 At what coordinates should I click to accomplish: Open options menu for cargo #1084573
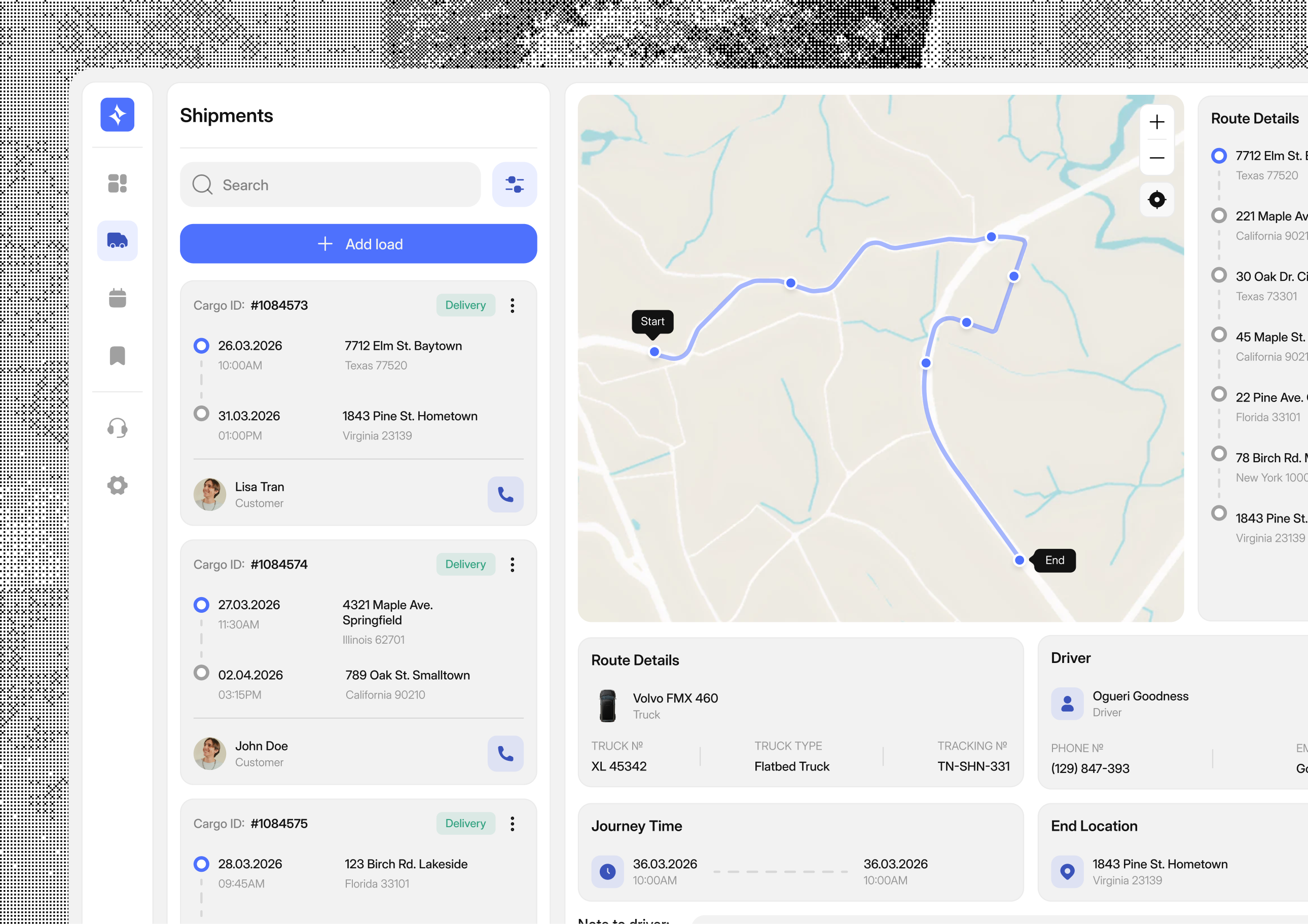pos(512,305)
